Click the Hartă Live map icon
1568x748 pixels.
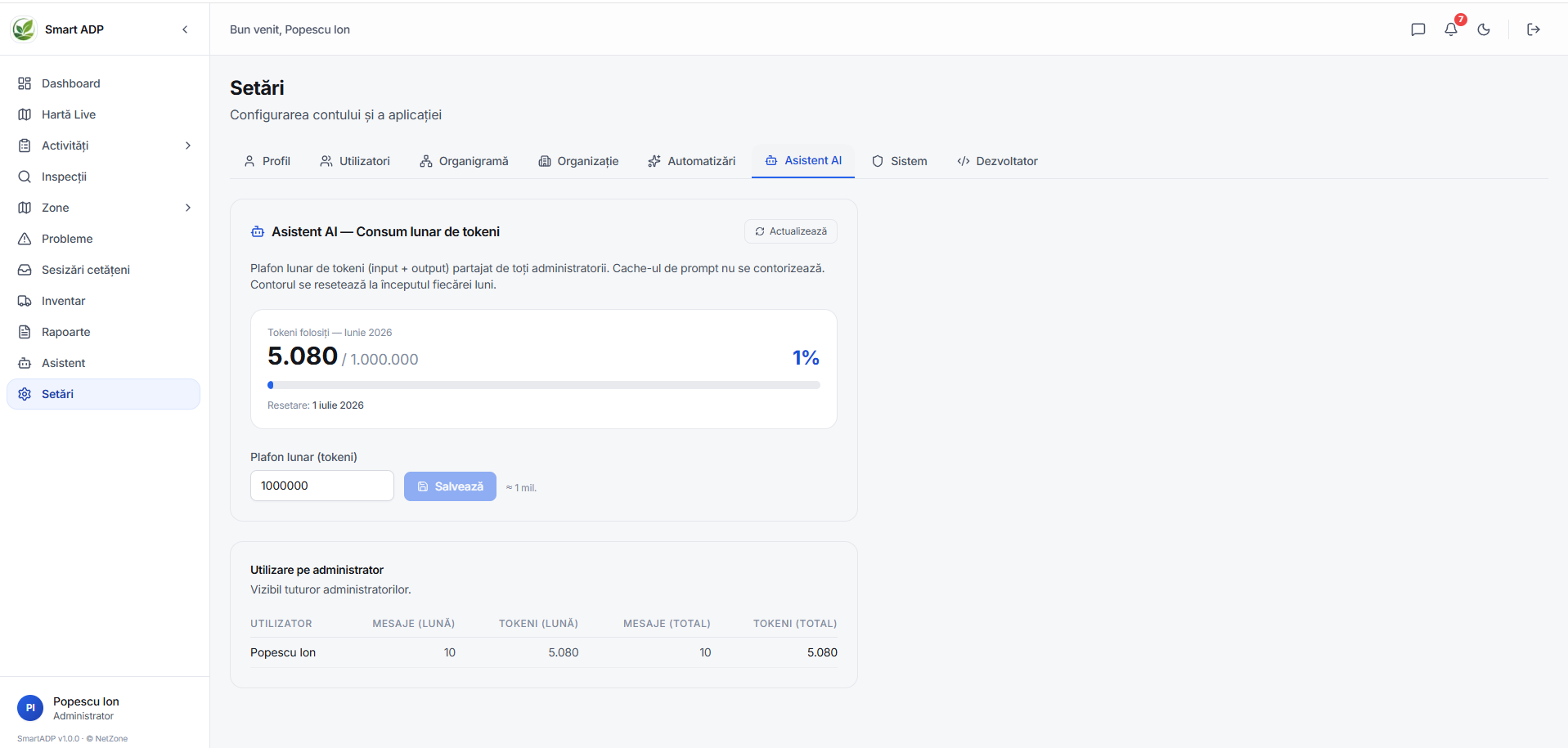click(25, 114)
